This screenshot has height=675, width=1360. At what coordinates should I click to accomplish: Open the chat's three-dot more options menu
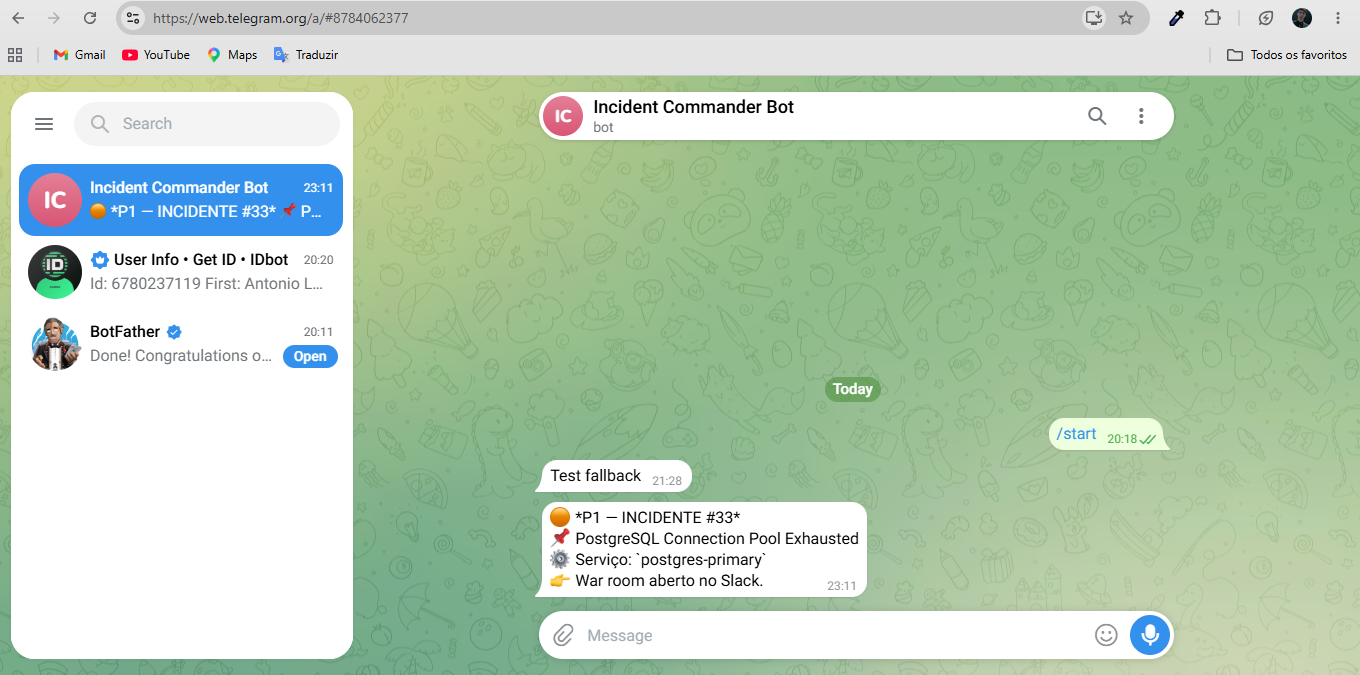pyautogui.click(x=1141, y=116)
